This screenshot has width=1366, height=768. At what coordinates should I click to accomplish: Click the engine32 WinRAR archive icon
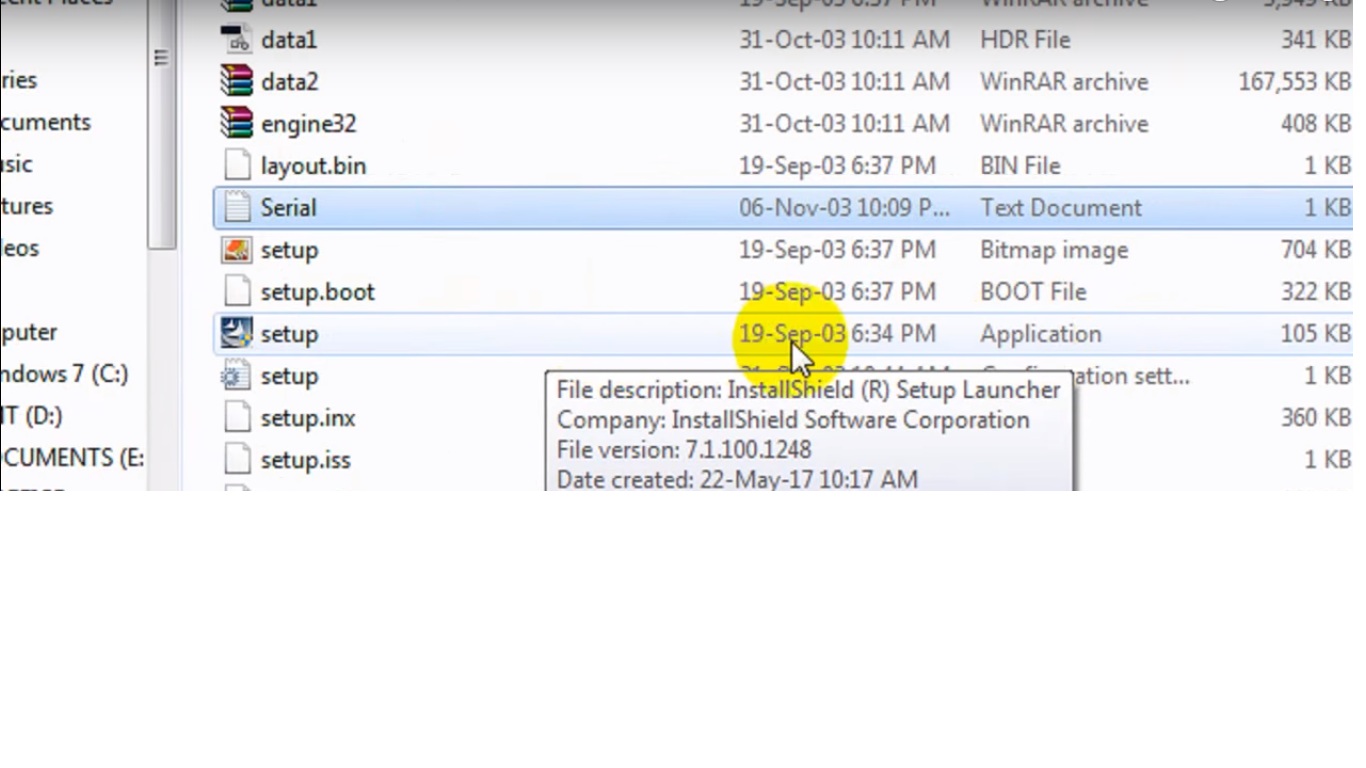237,124
